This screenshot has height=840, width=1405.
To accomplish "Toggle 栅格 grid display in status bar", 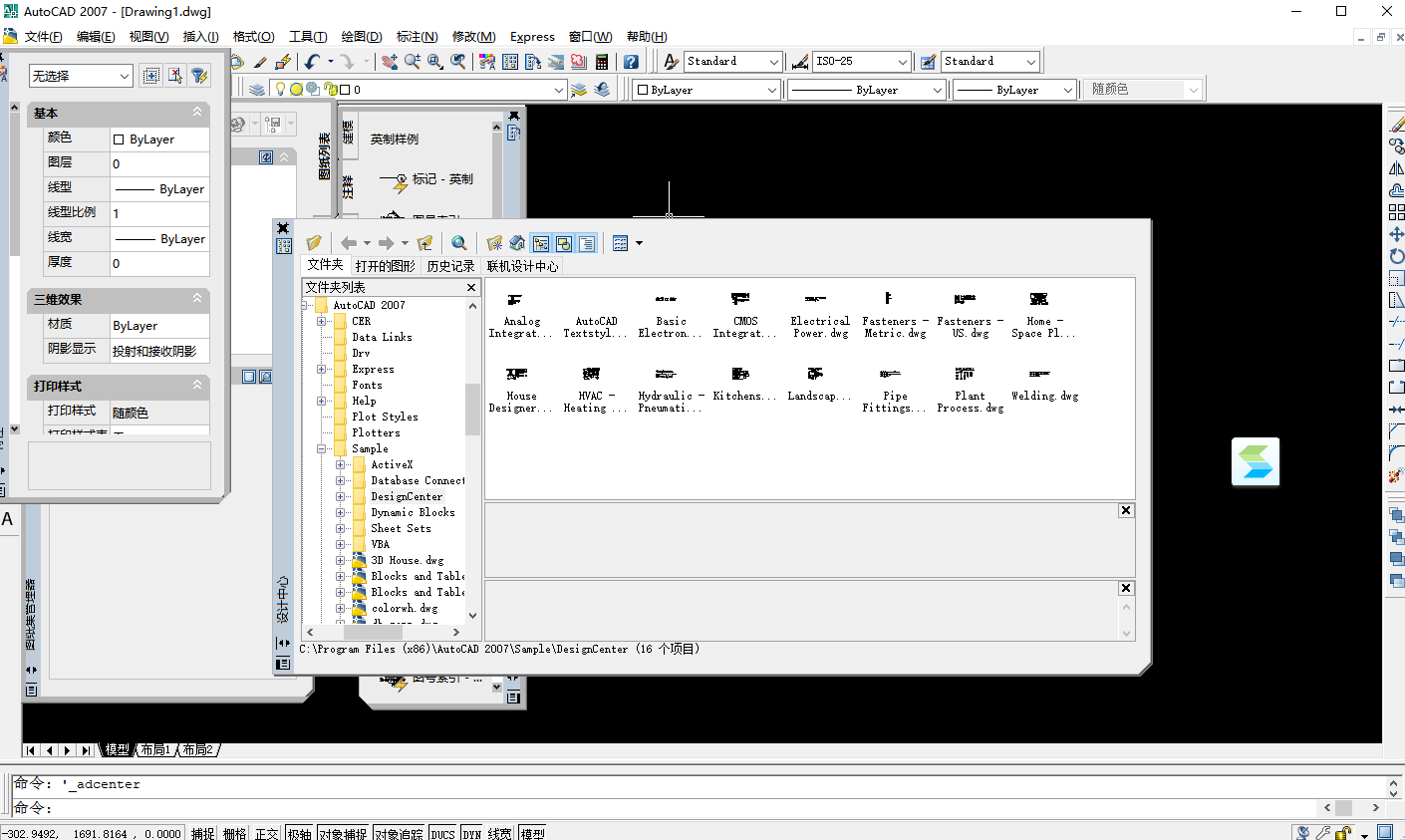I will pyautogui.click(x=234, y=833).
